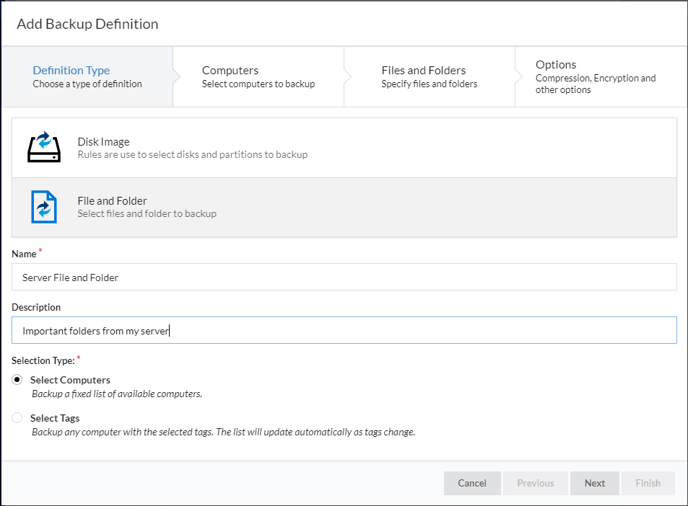The width and height of the screenshot is (688, 506).
Task: Click the File and Folder document icon
Action: coord(44,207)
